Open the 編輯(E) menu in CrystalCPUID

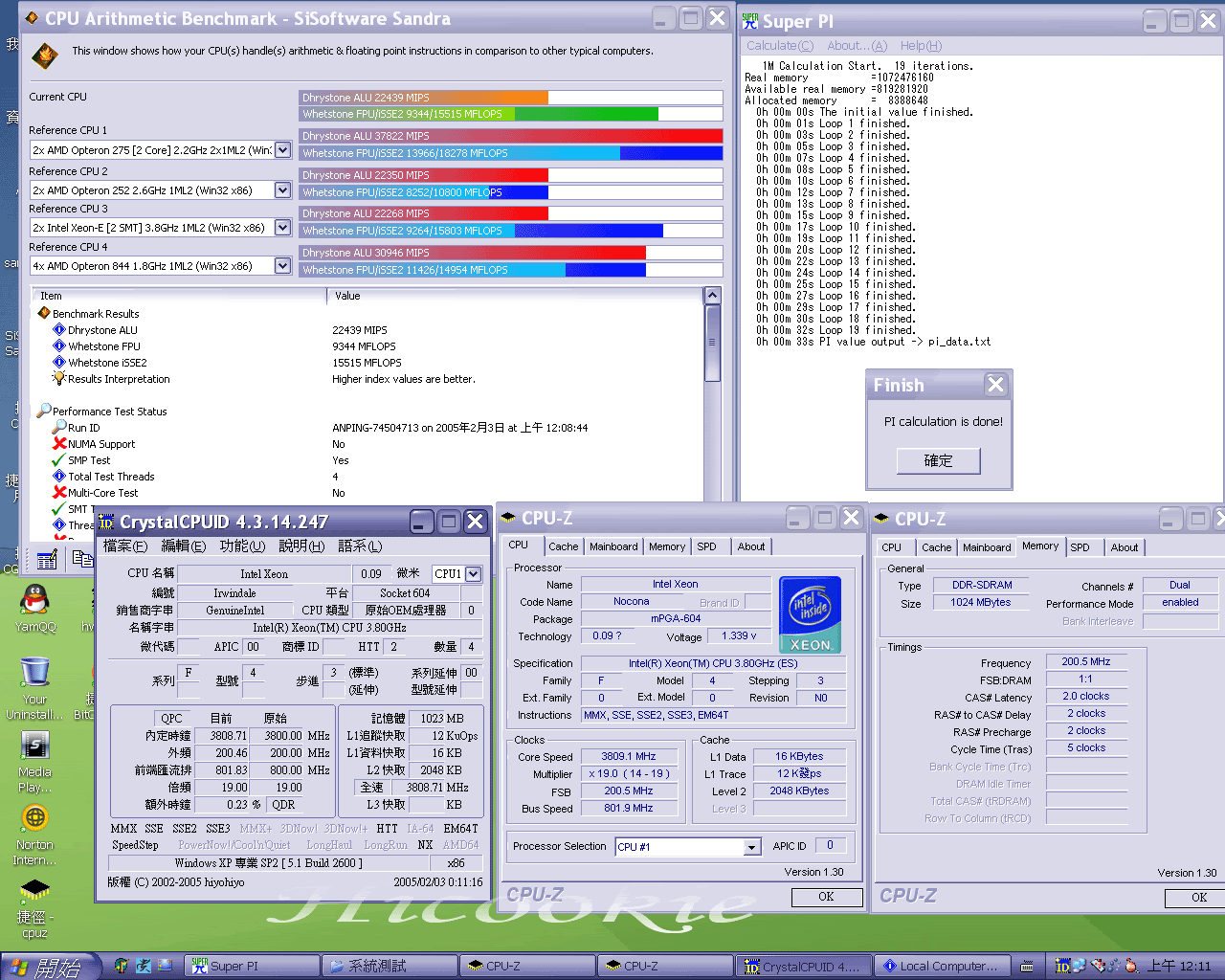[x=184, y=546]
